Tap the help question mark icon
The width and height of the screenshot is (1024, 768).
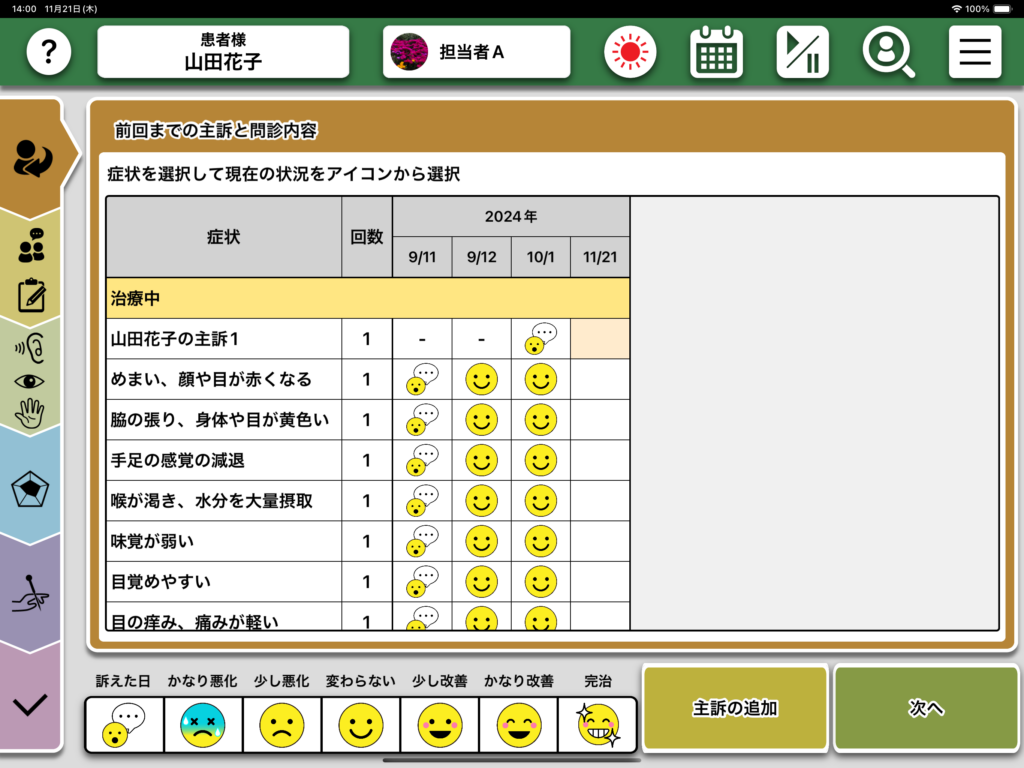[x=49, y=52]
